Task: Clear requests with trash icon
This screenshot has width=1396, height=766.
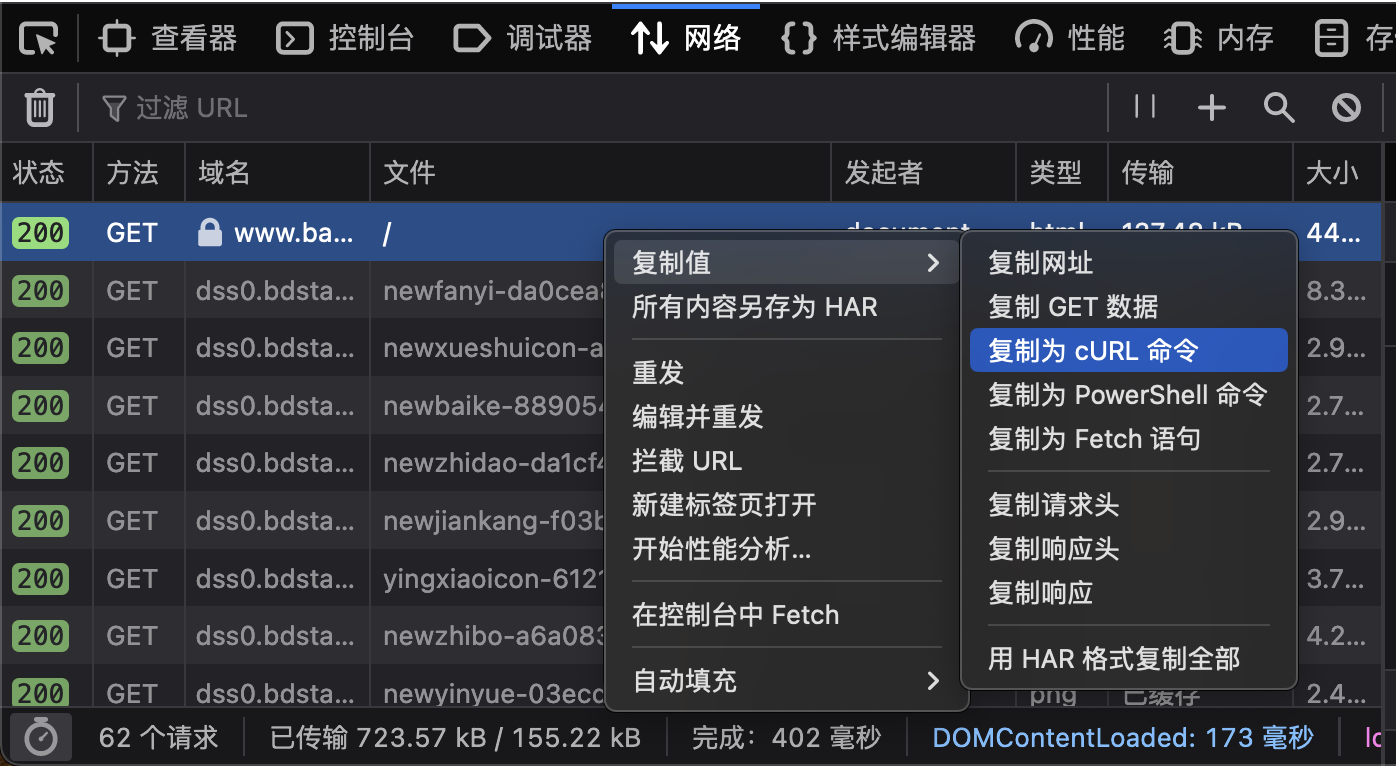Action: (39, 107)
